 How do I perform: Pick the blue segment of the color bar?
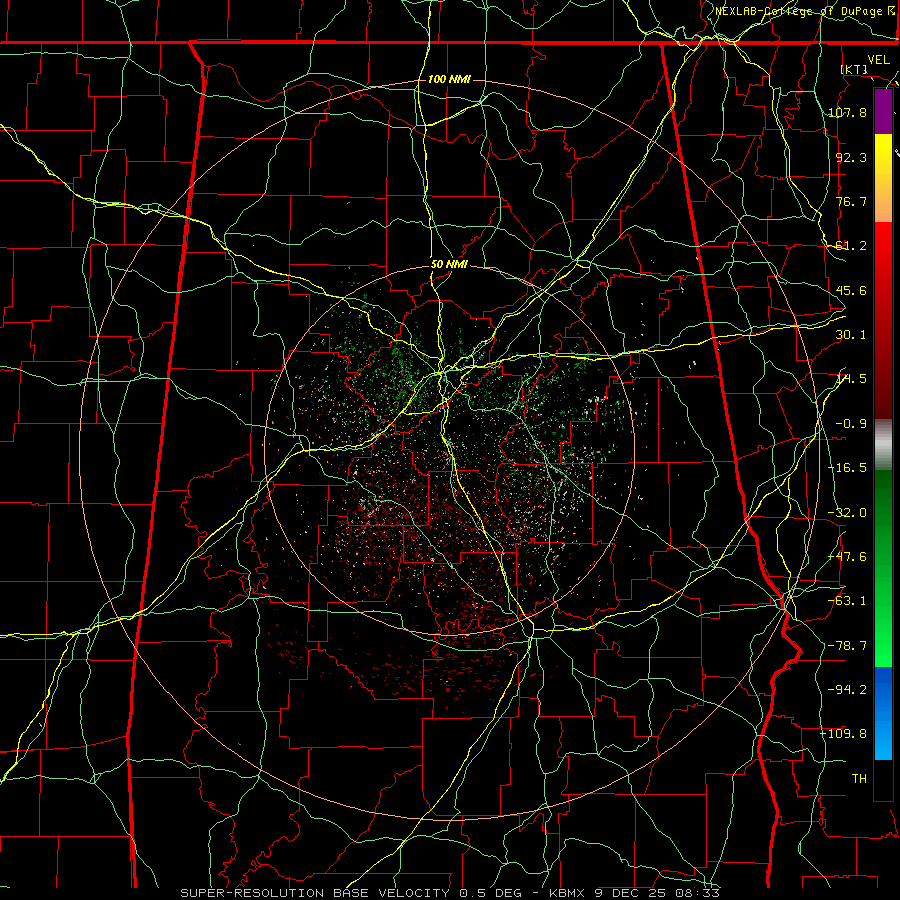[x=883, y=713]
